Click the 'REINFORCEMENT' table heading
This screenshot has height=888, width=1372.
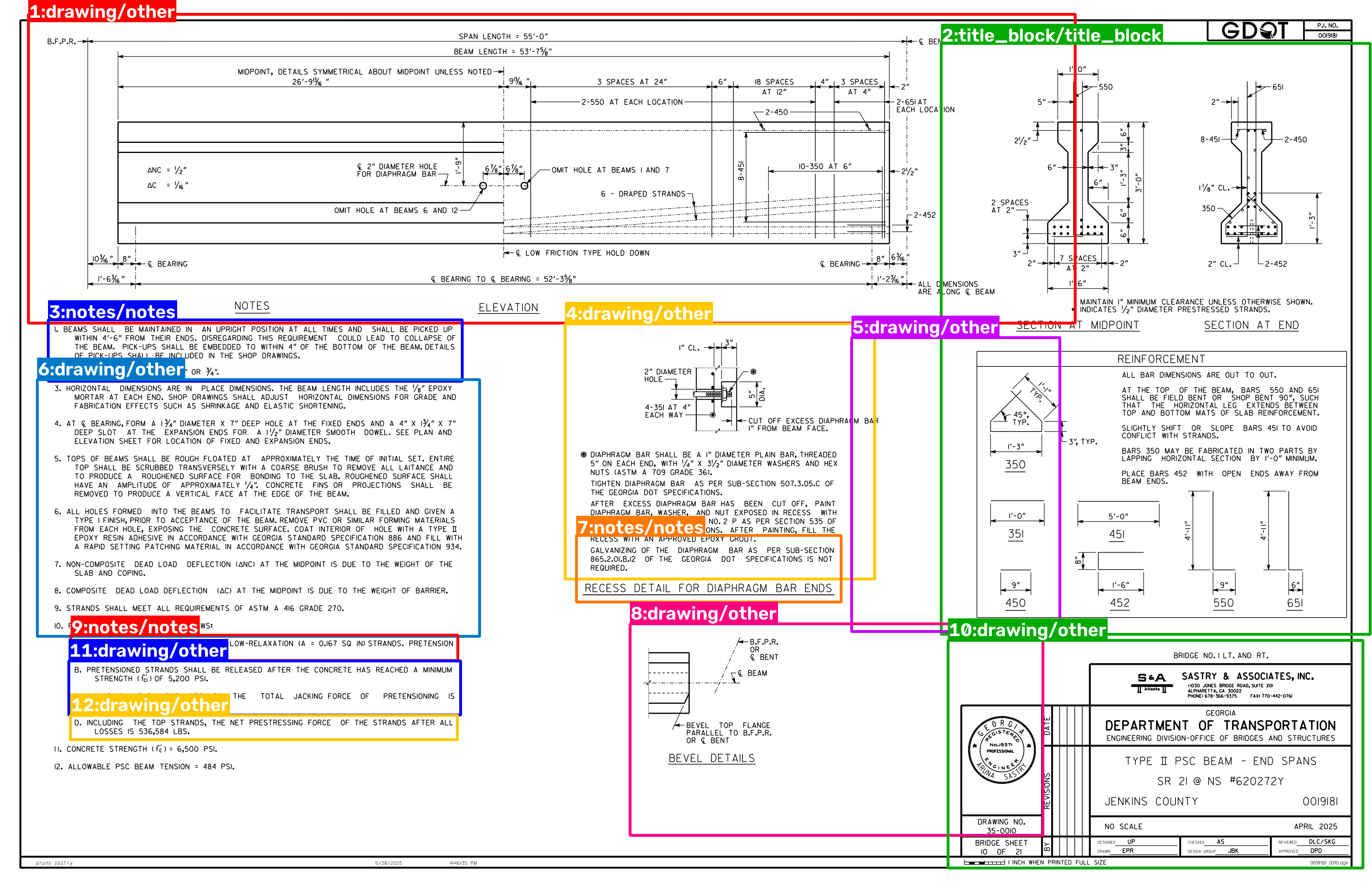(x=1161, y=359)
